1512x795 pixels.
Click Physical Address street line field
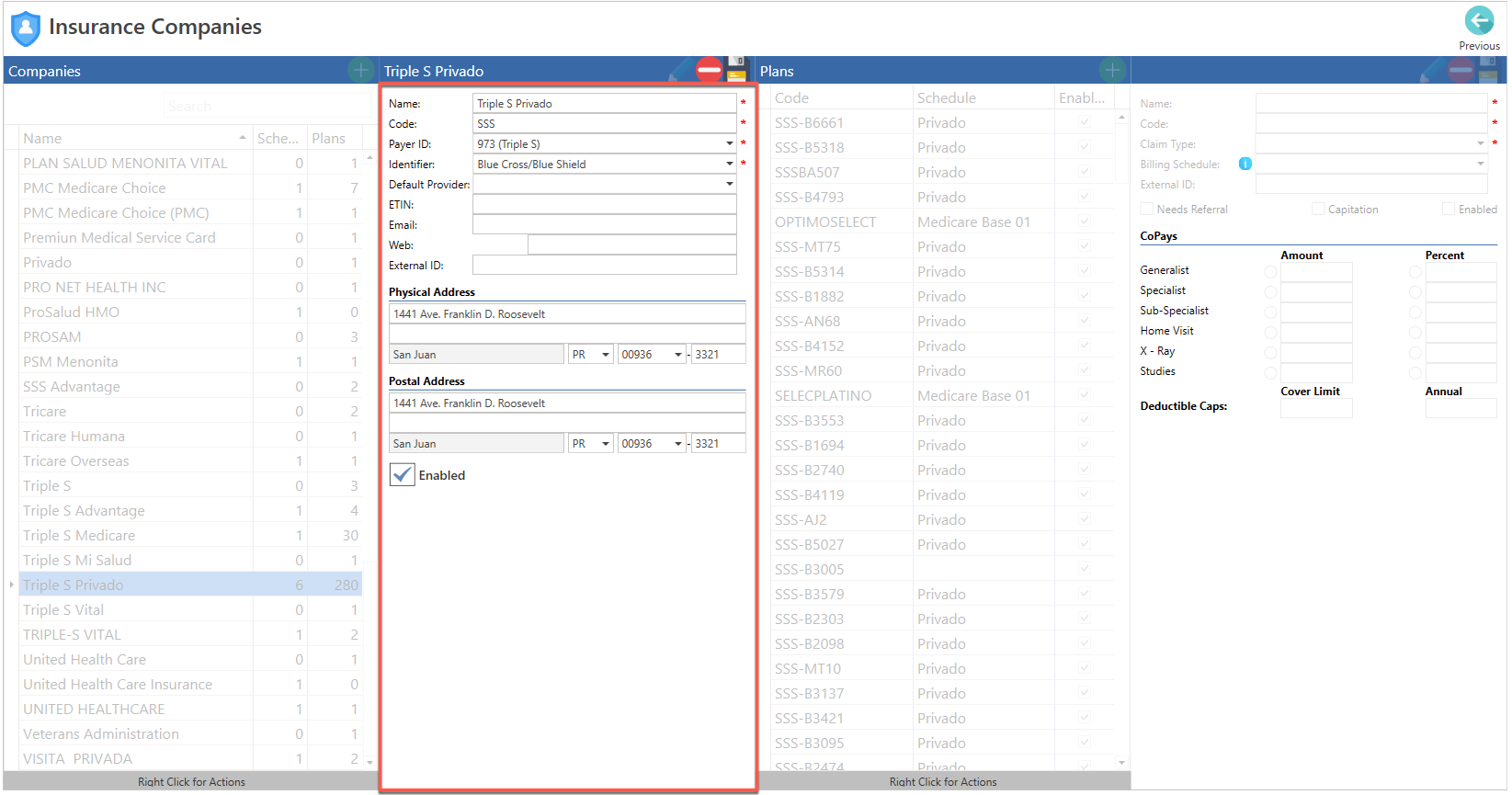pyautogui.click(x=567, y=313)
